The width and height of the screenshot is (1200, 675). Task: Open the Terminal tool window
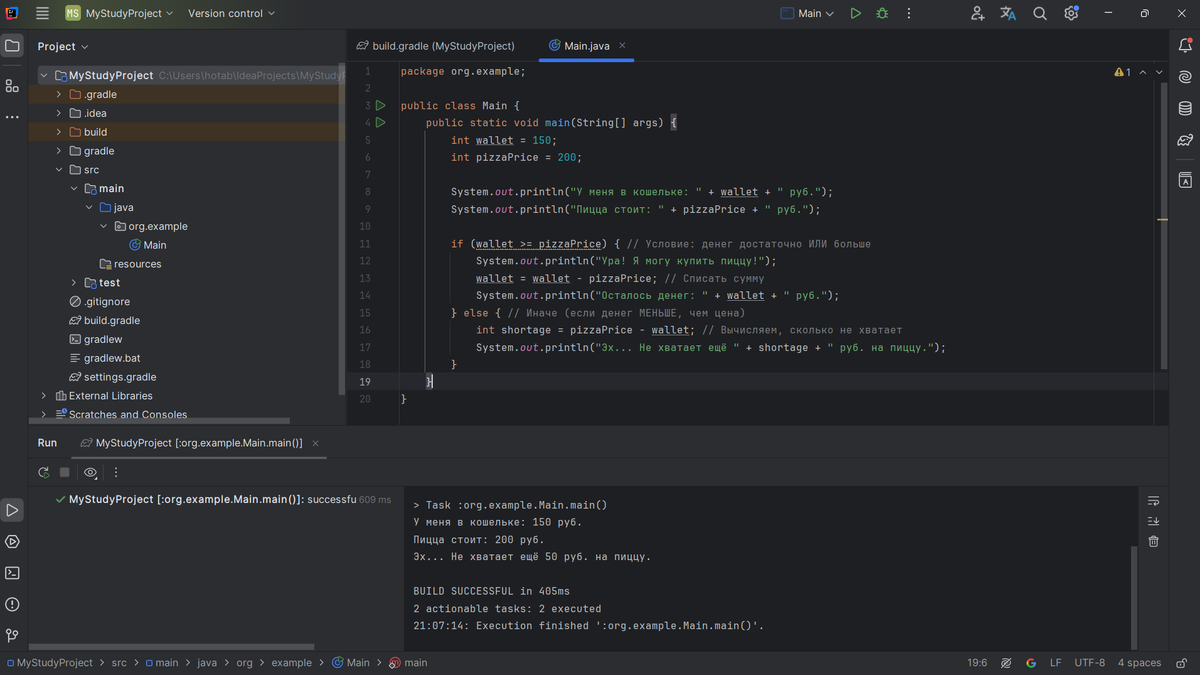coord(12,573)
